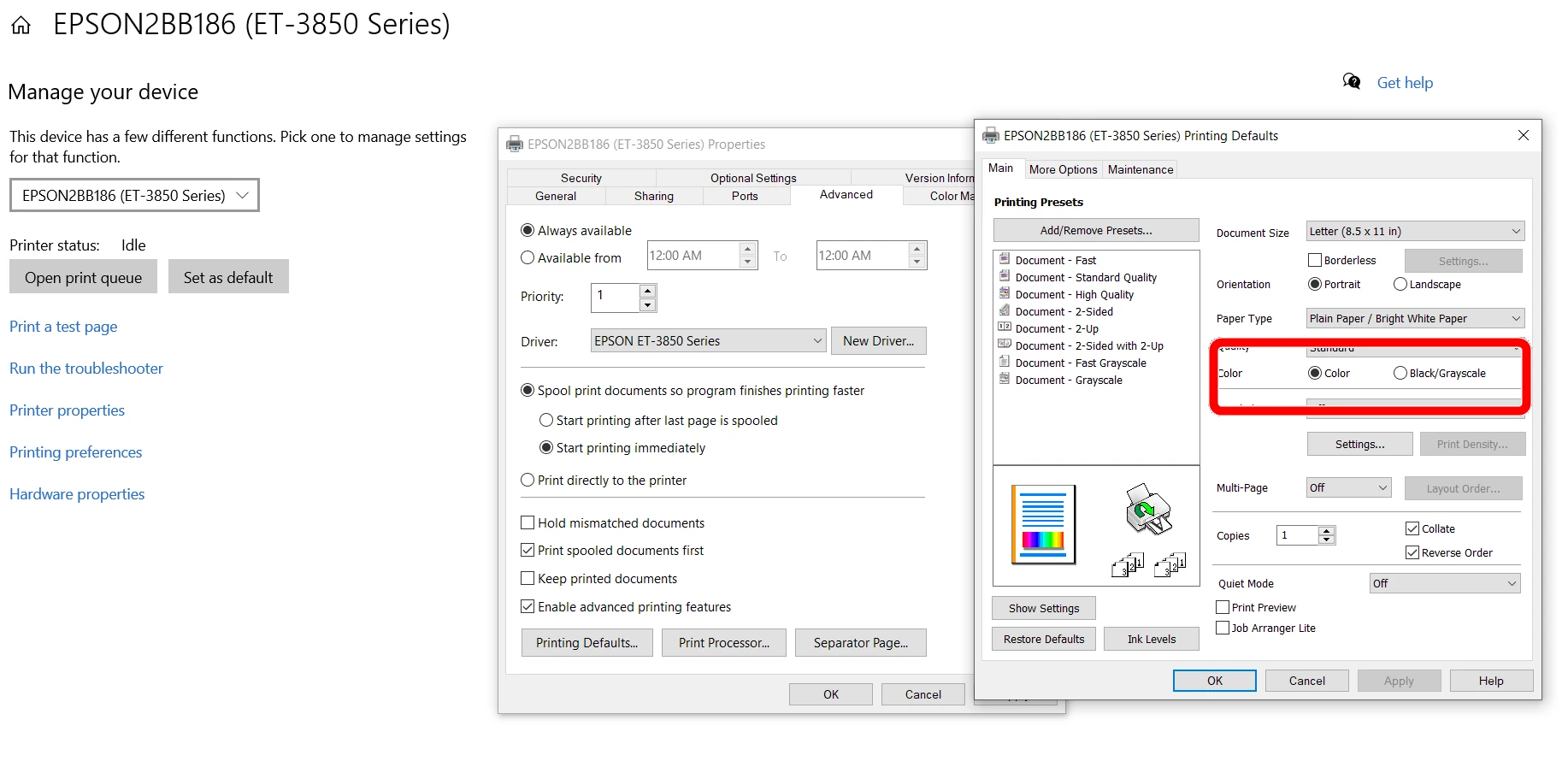Viewport: 1568px width, 773px height.
Task: Open the Paper Type dropdown
Action: coord(1415,318)
